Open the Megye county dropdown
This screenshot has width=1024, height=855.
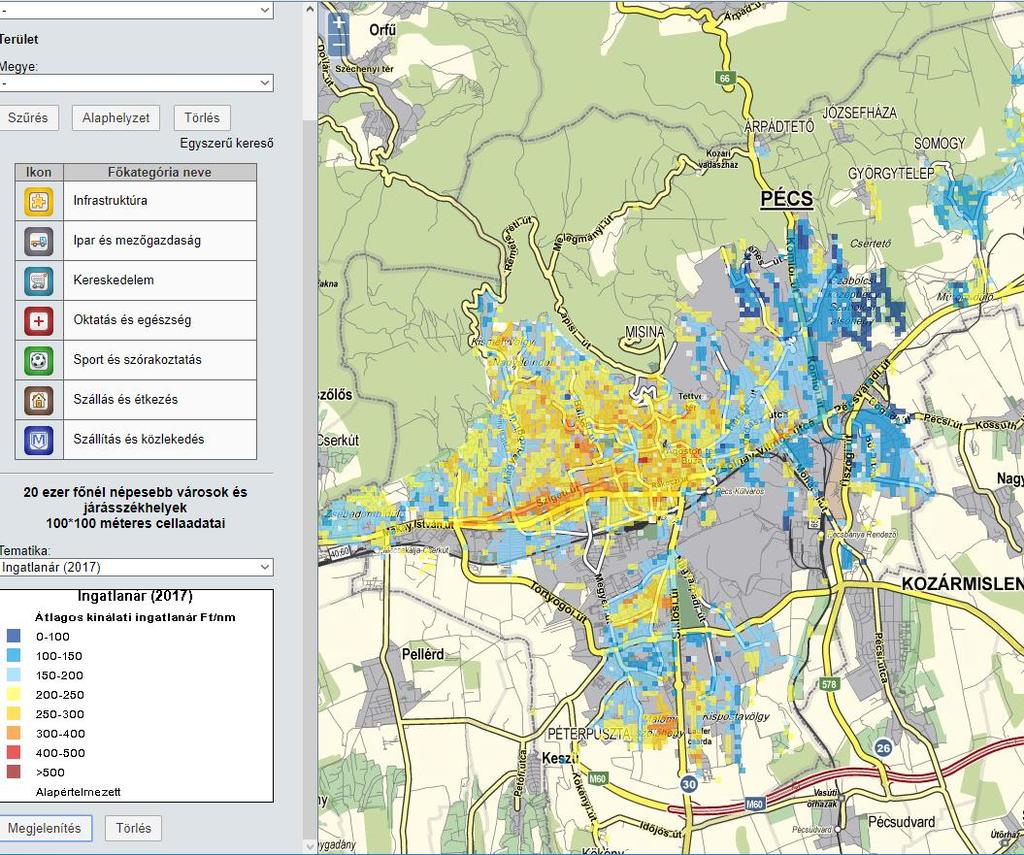[x=136, y=83]
